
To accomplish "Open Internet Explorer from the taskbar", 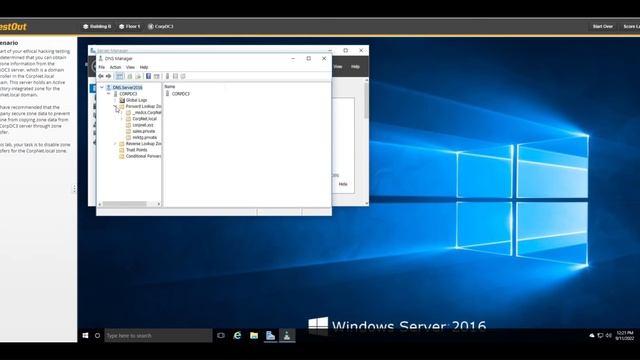I will [x=237, y=336].
